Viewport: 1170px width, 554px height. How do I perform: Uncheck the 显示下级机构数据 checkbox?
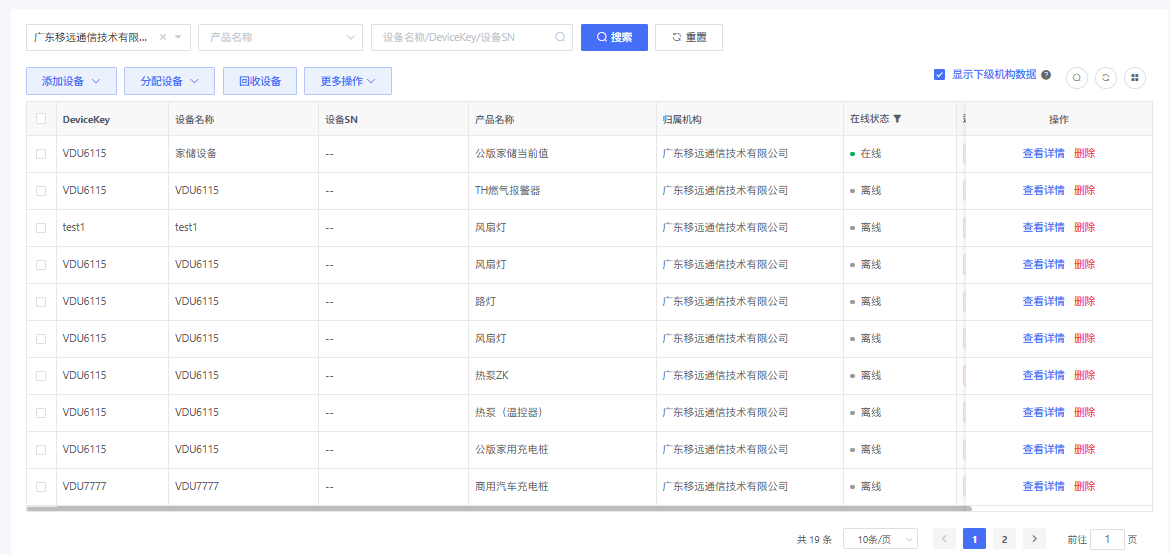coord(939,74)
